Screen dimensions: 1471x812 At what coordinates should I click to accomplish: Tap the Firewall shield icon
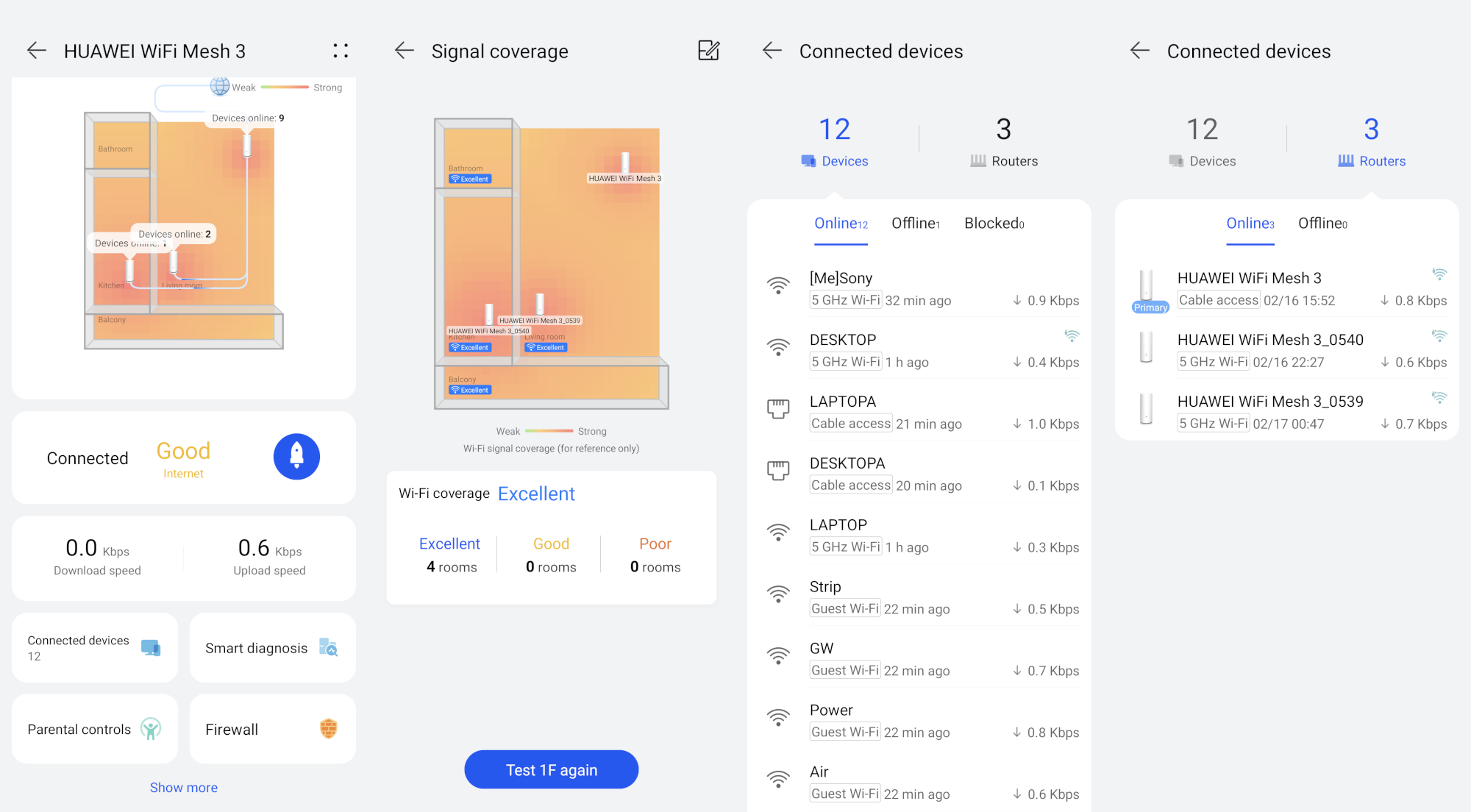point(329,729)
